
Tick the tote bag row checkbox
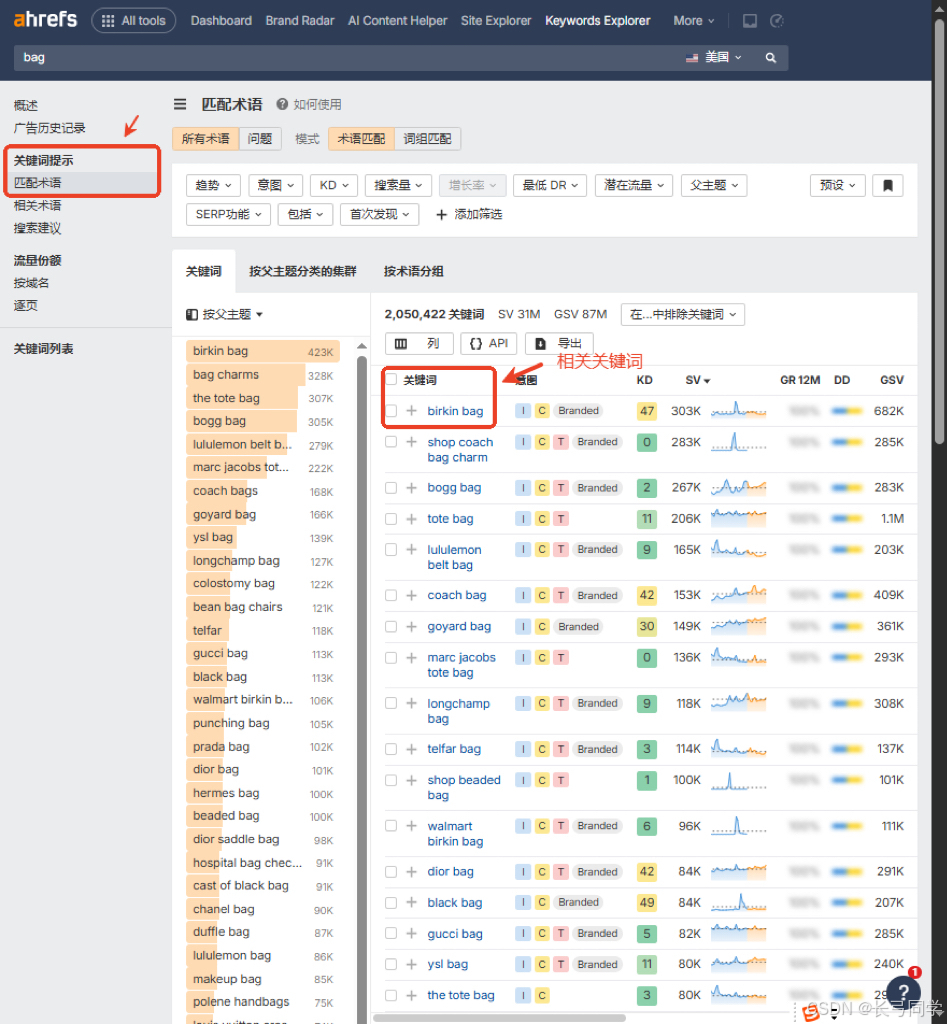391,519
